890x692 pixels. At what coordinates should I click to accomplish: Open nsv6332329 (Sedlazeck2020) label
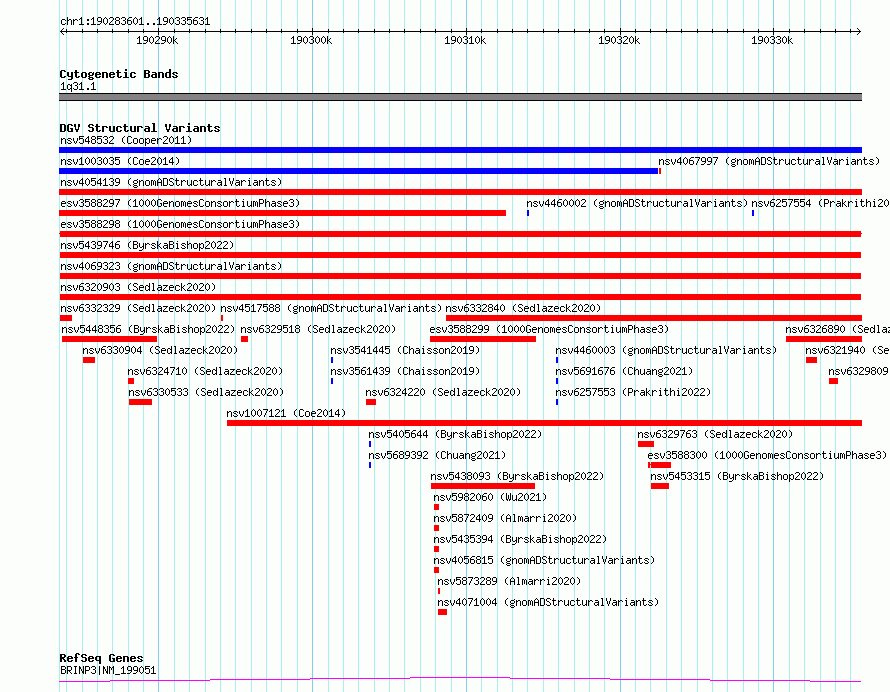click(x=138, y=308)
